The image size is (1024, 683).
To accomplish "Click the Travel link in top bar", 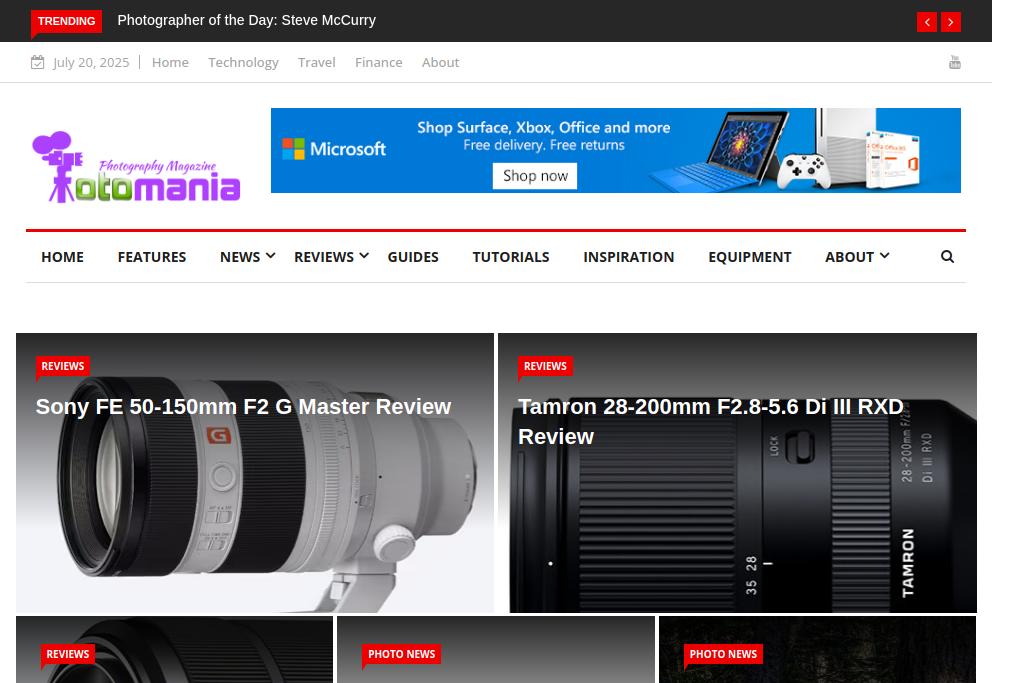I will tap(317, 63).
